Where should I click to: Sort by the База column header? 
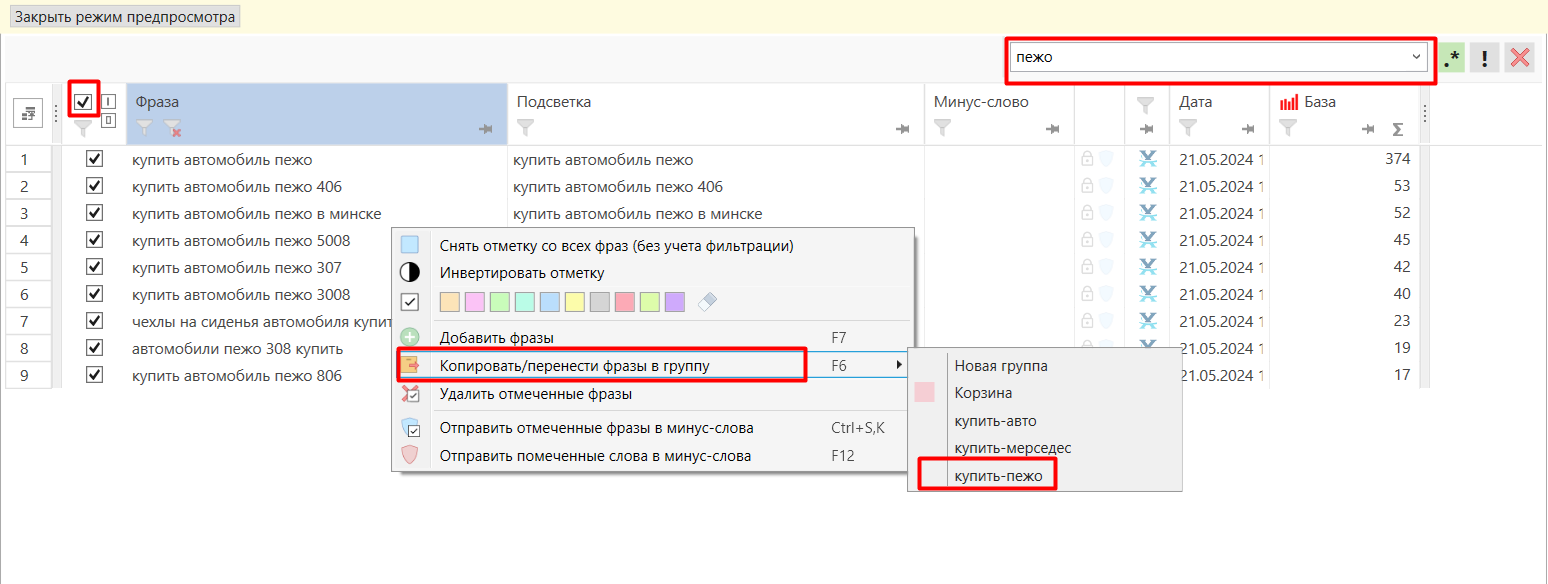[x=1320, y=102]
